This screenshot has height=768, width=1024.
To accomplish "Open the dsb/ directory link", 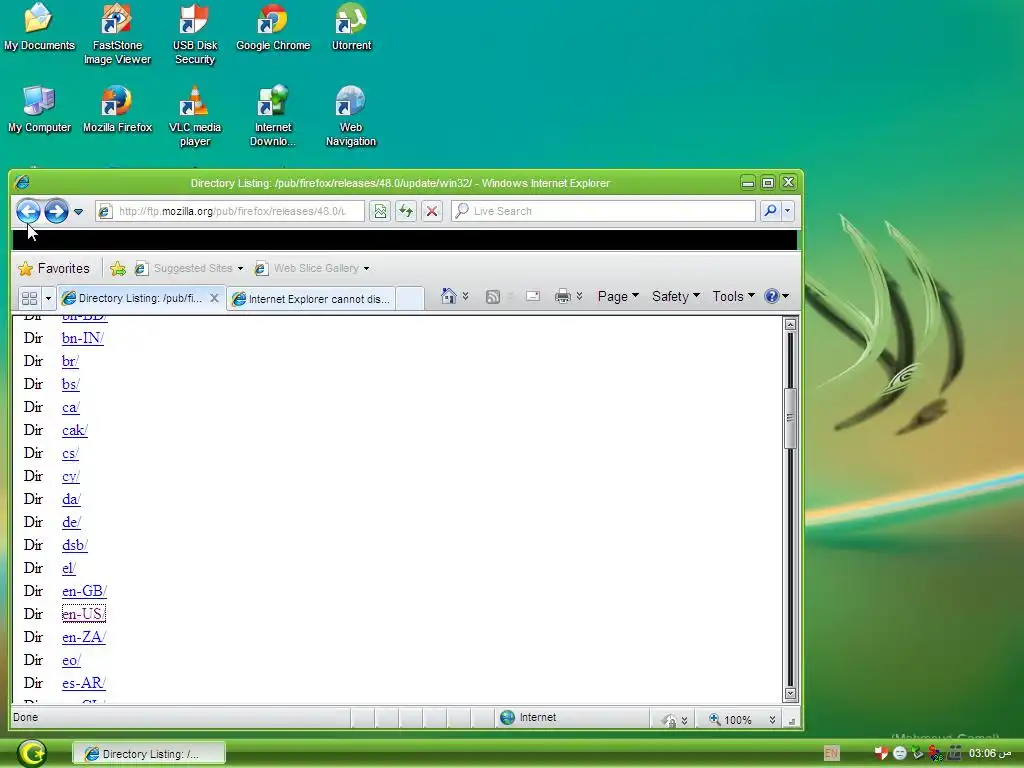I will pos(74,545).
